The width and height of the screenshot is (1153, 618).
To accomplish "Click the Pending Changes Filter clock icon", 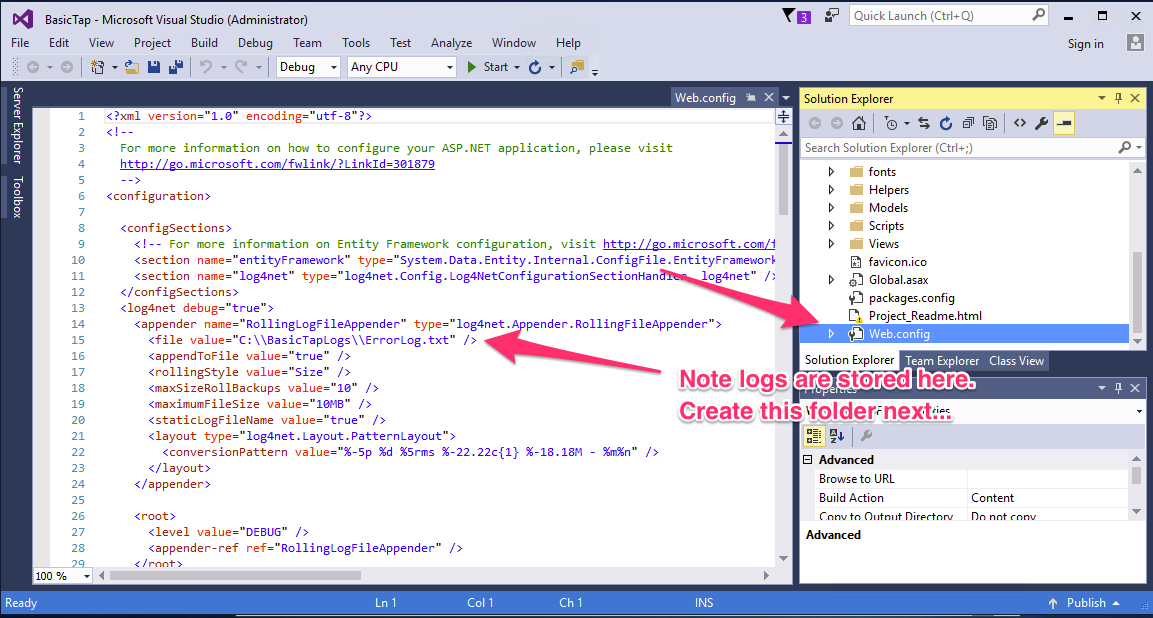I will [x=891, y=123].
